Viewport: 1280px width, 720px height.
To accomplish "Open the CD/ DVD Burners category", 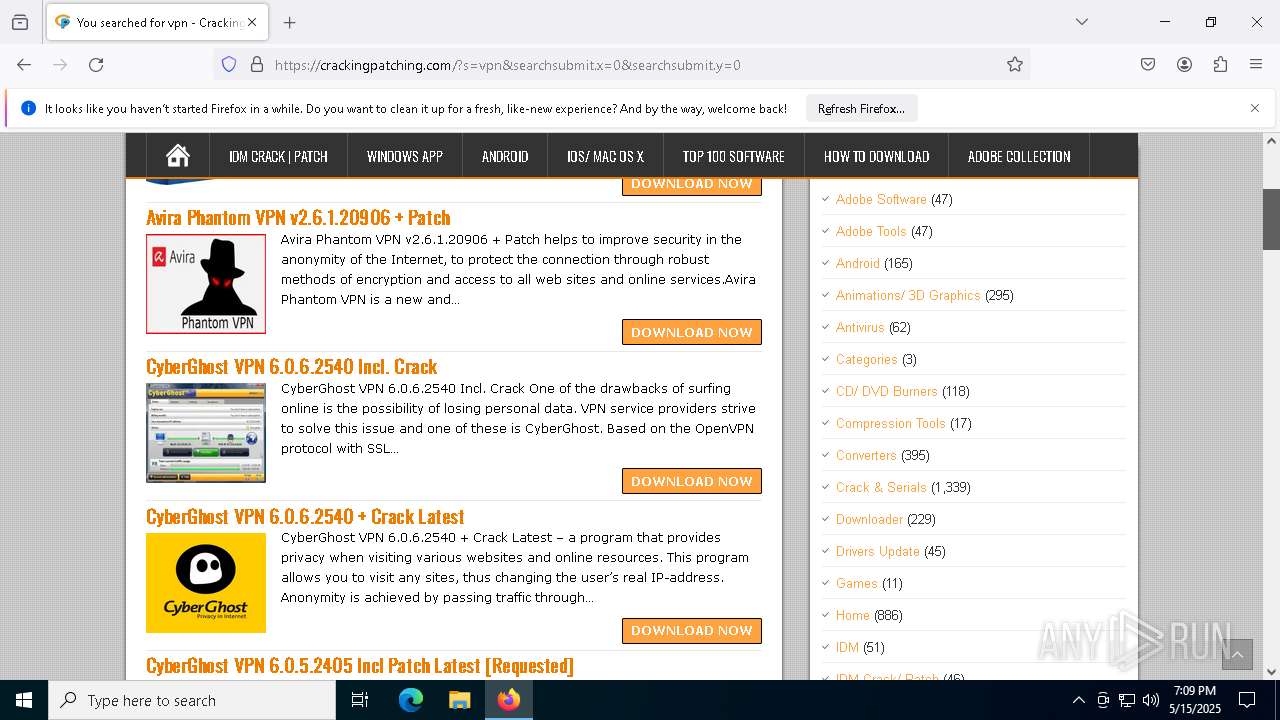I will tap(887, 391).
